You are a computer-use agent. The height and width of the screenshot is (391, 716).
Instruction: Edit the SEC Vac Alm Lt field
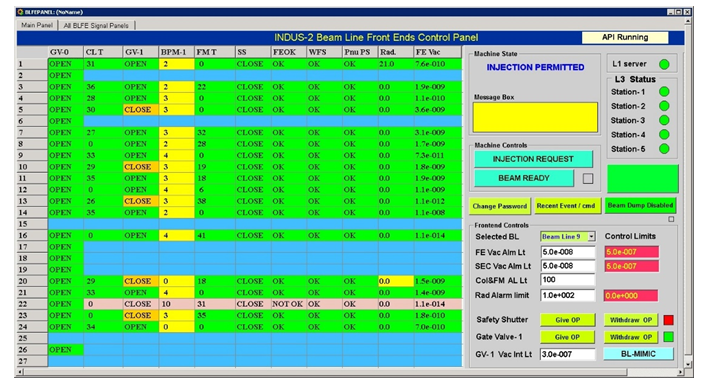pyautogui.click(x=568, y=266)
